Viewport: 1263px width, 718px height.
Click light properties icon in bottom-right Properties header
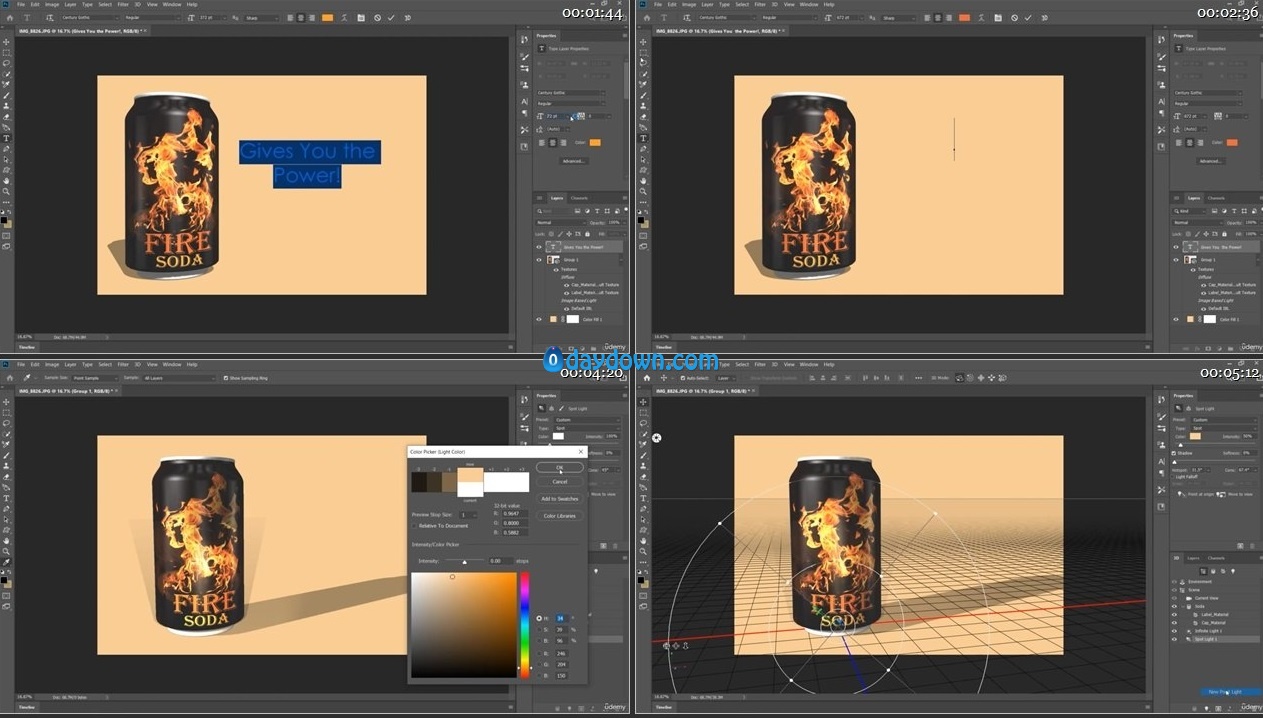[x=1178, y=408]
